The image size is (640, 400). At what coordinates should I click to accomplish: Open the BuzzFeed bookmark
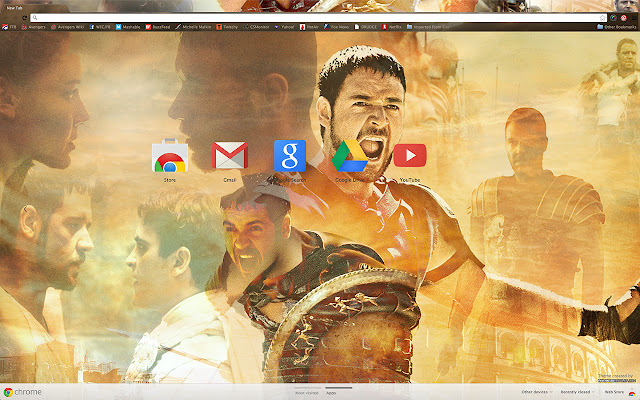(158, 27)
